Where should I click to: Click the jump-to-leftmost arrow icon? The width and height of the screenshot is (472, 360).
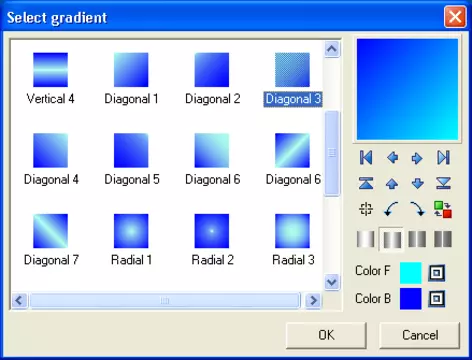(x=366, y=157)
